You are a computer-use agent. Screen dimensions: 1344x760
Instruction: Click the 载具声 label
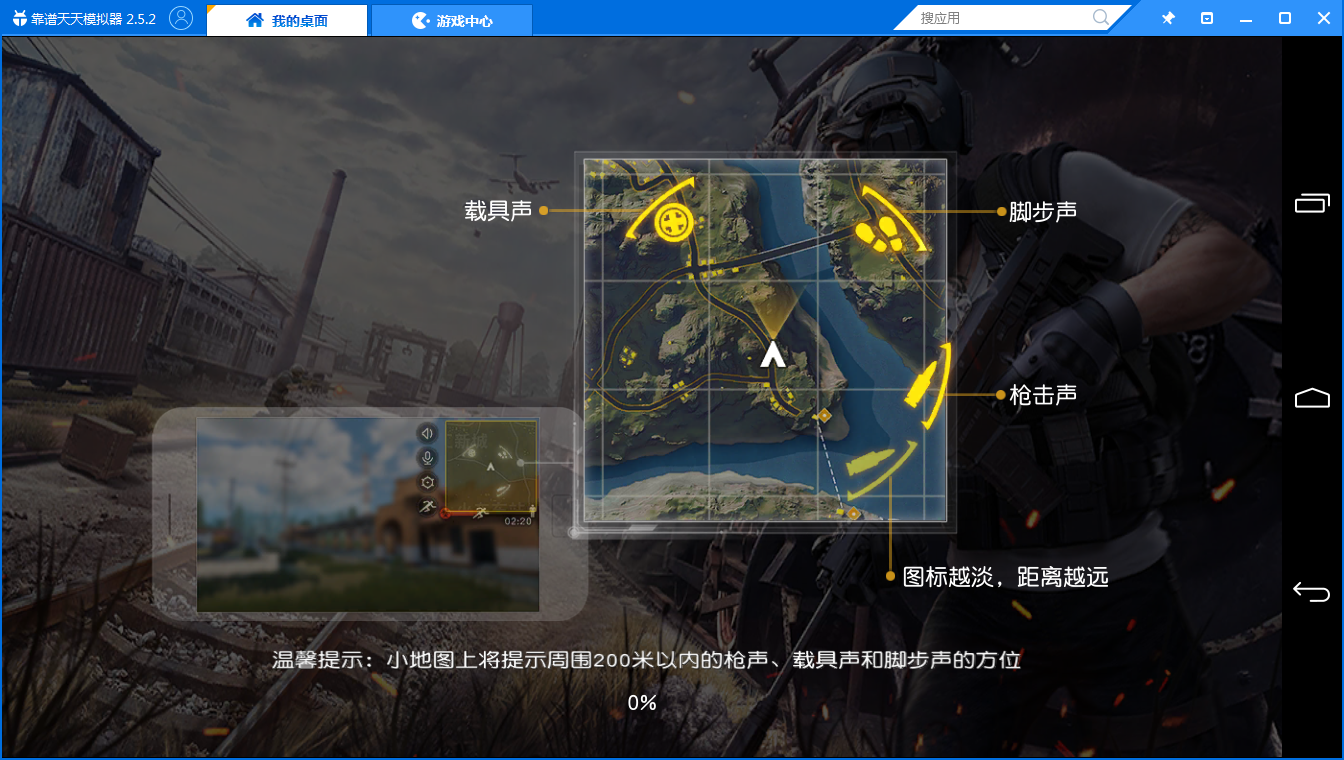pyautogui.click(x=498, y=211)
